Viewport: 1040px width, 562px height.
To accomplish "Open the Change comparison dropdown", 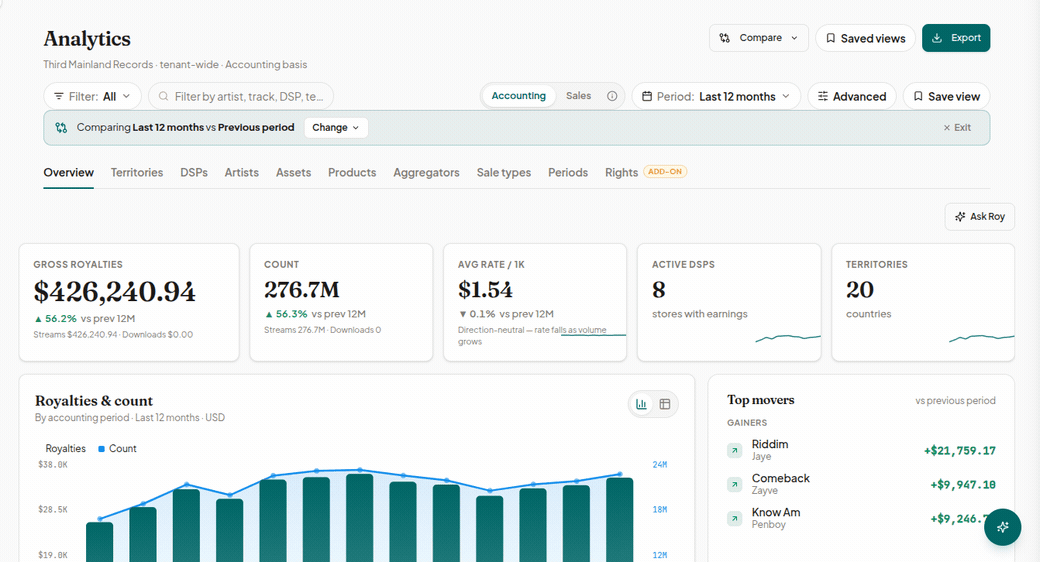I will (336, 127).
